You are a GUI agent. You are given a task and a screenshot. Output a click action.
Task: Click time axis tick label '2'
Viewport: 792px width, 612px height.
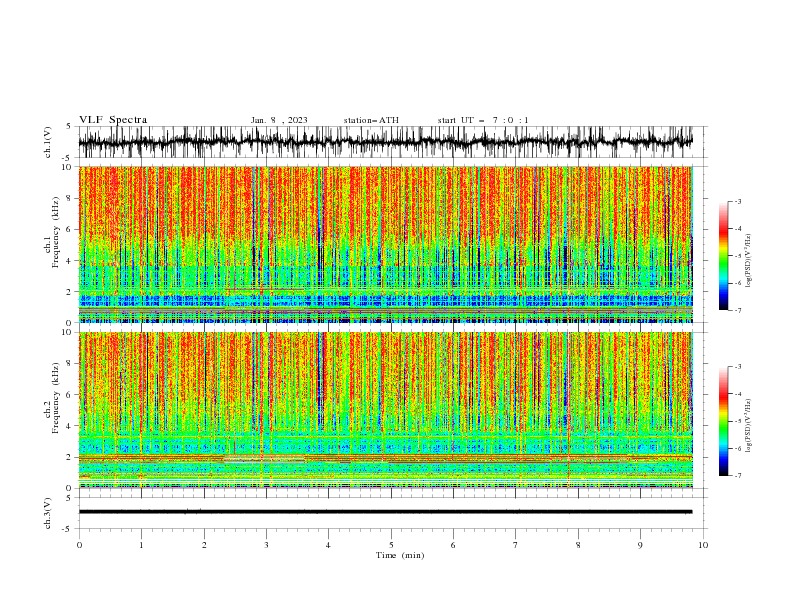(x=204, y=545)
